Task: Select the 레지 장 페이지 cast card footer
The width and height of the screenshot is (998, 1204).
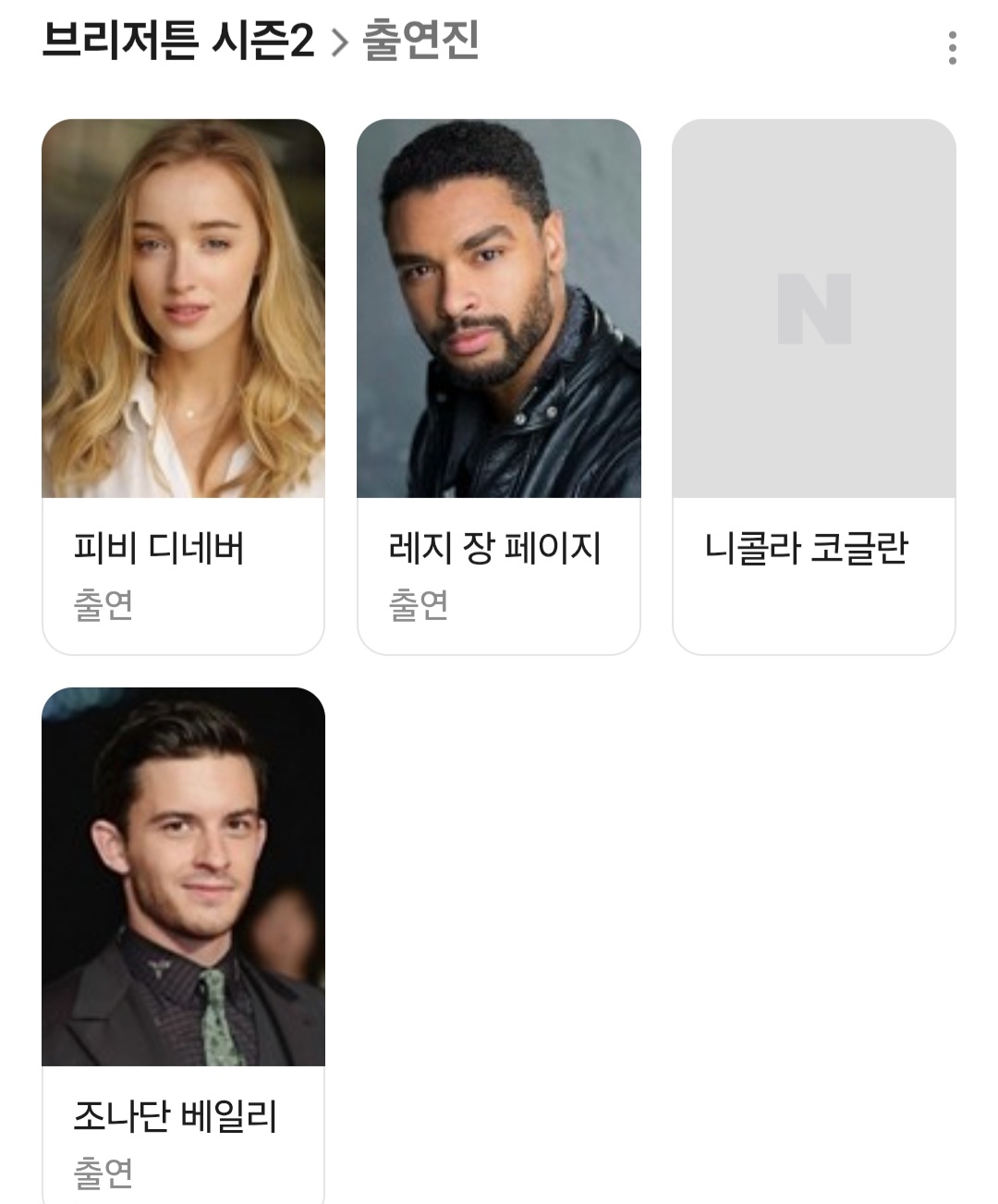Action: [x=499, y=577]
